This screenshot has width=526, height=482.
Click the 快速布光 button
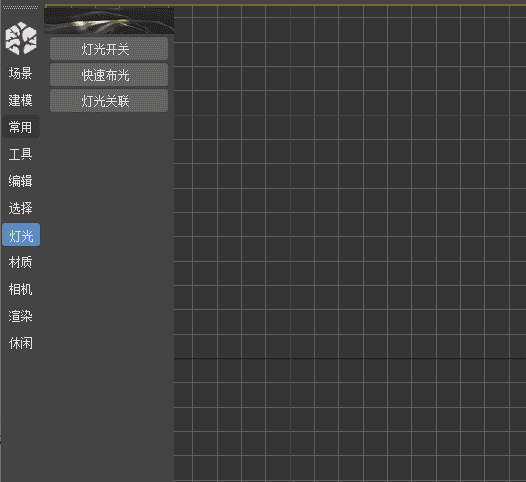click(x=109, y=75)
